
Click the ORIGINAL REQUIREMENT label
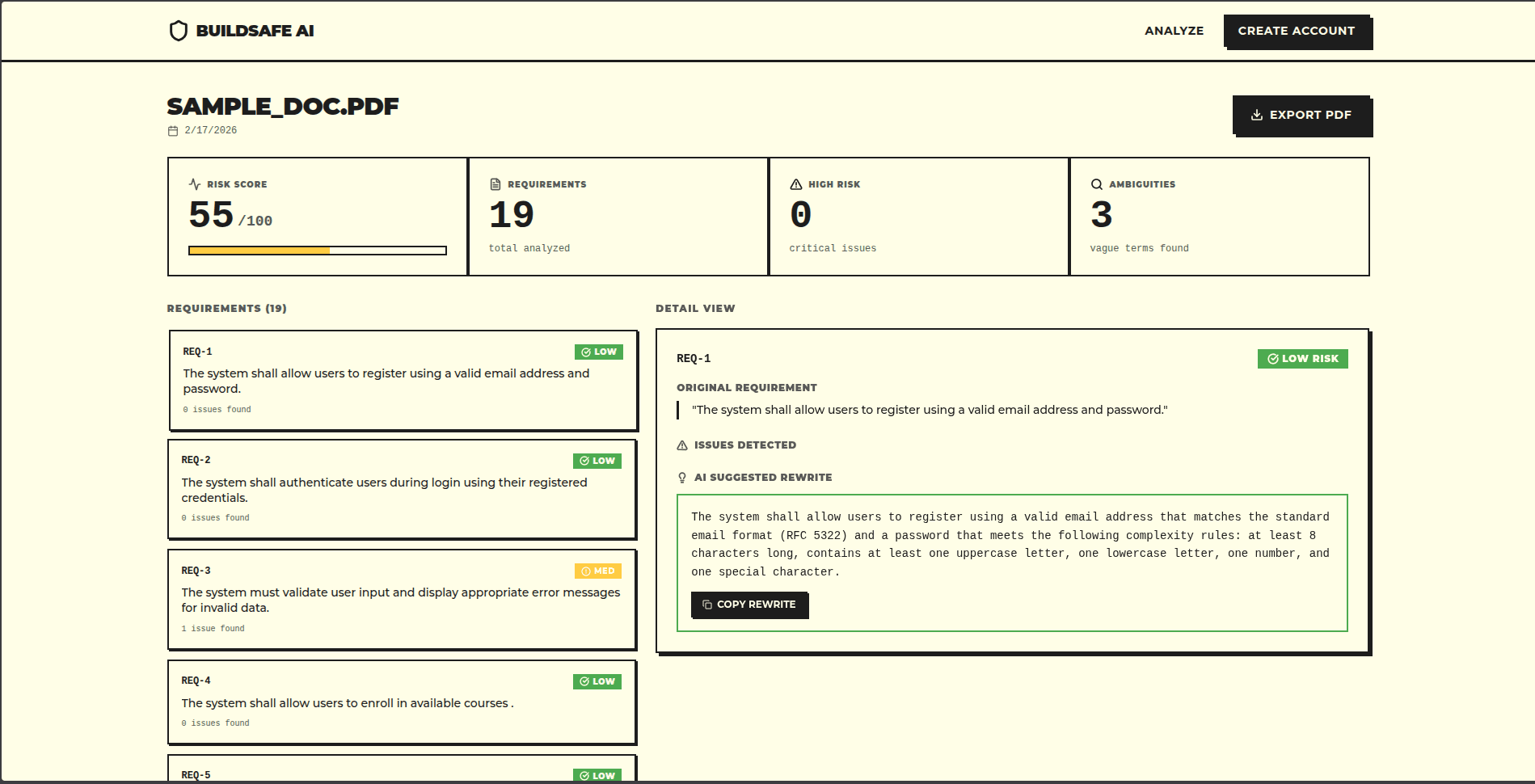coord(747,388)
